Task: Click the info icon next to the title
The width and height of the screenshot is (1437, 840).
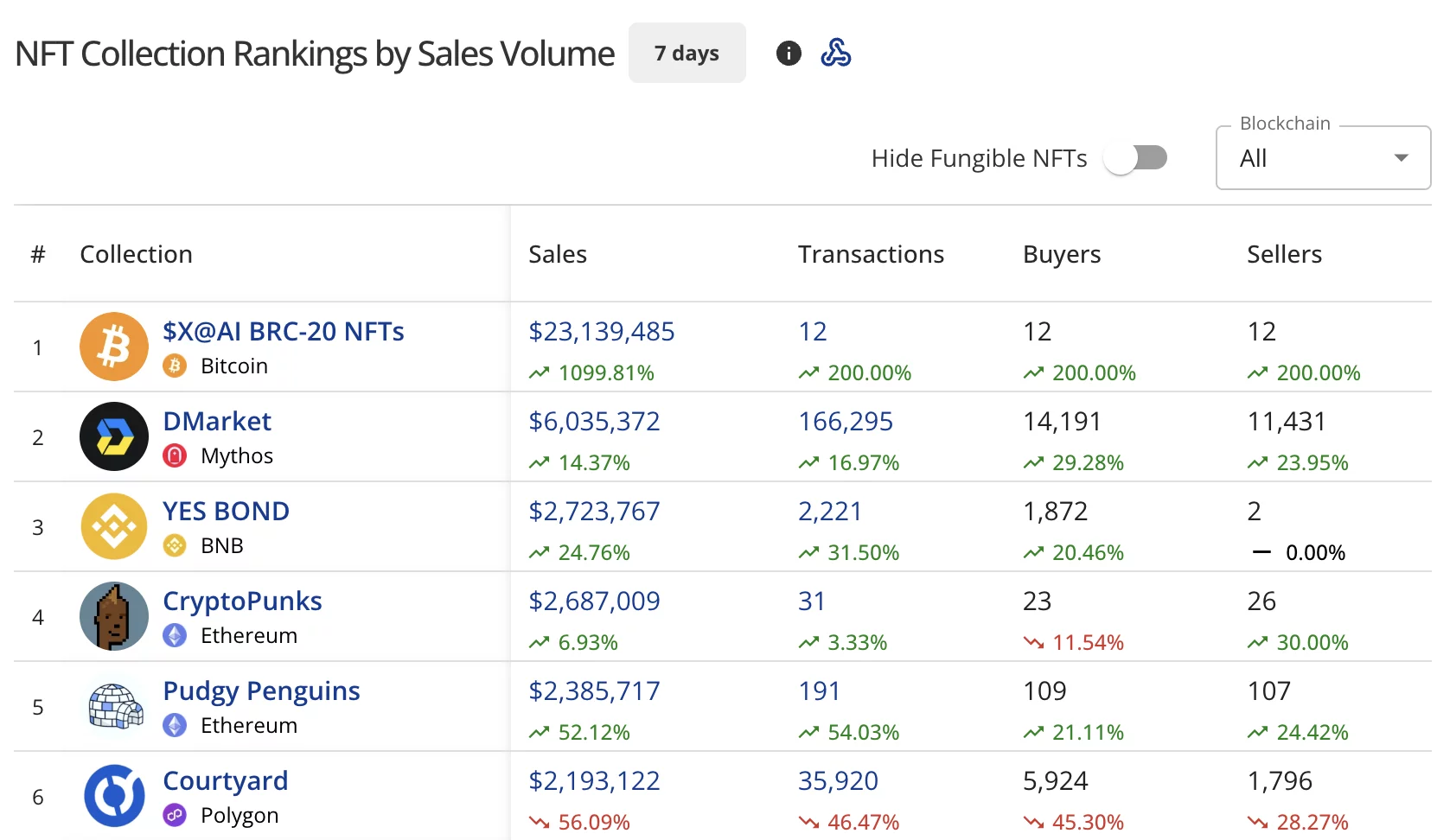Action: click(788, 53)
